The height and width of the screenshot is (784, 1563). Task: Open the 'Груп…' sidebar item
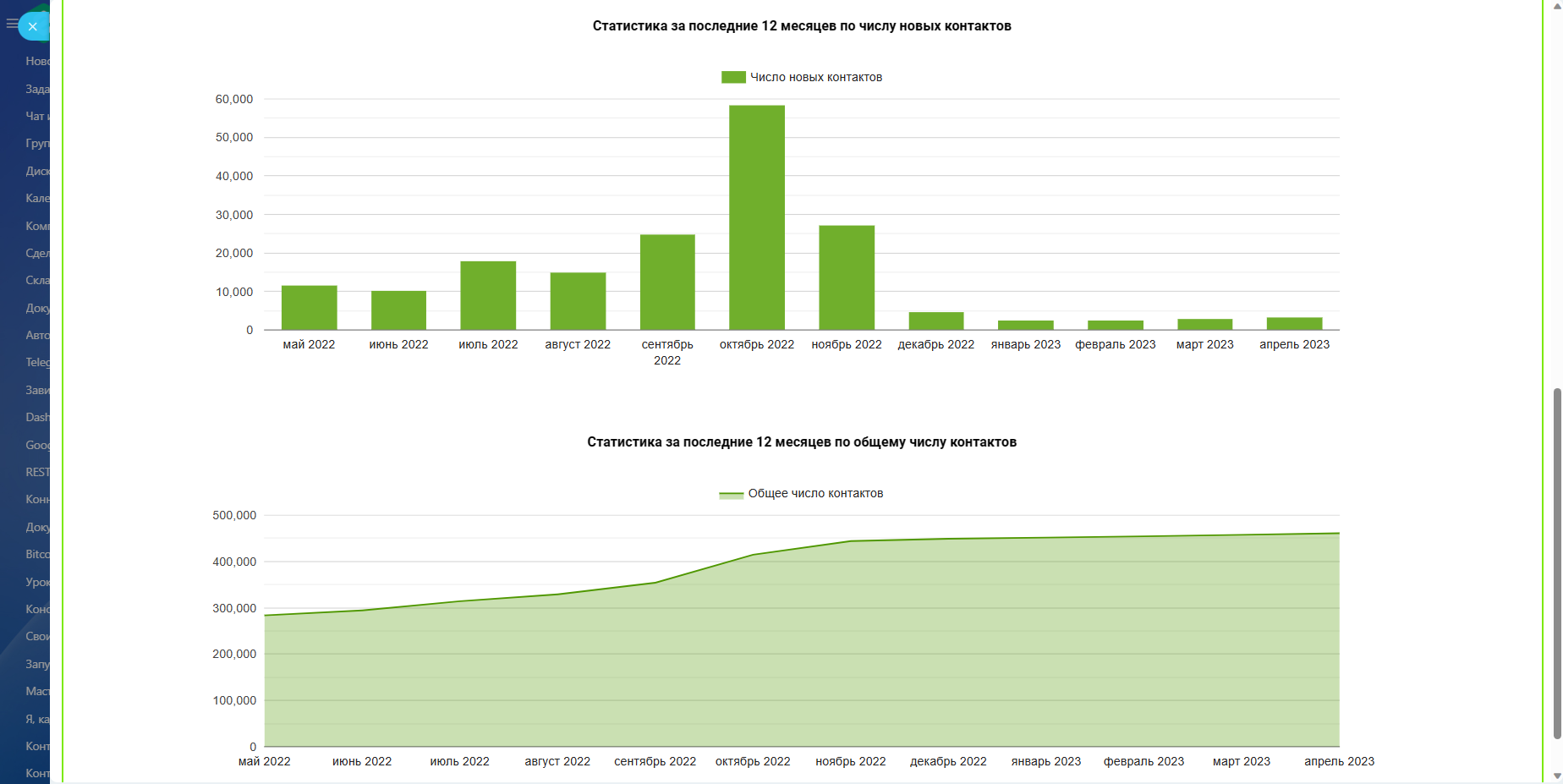point(37,143)
